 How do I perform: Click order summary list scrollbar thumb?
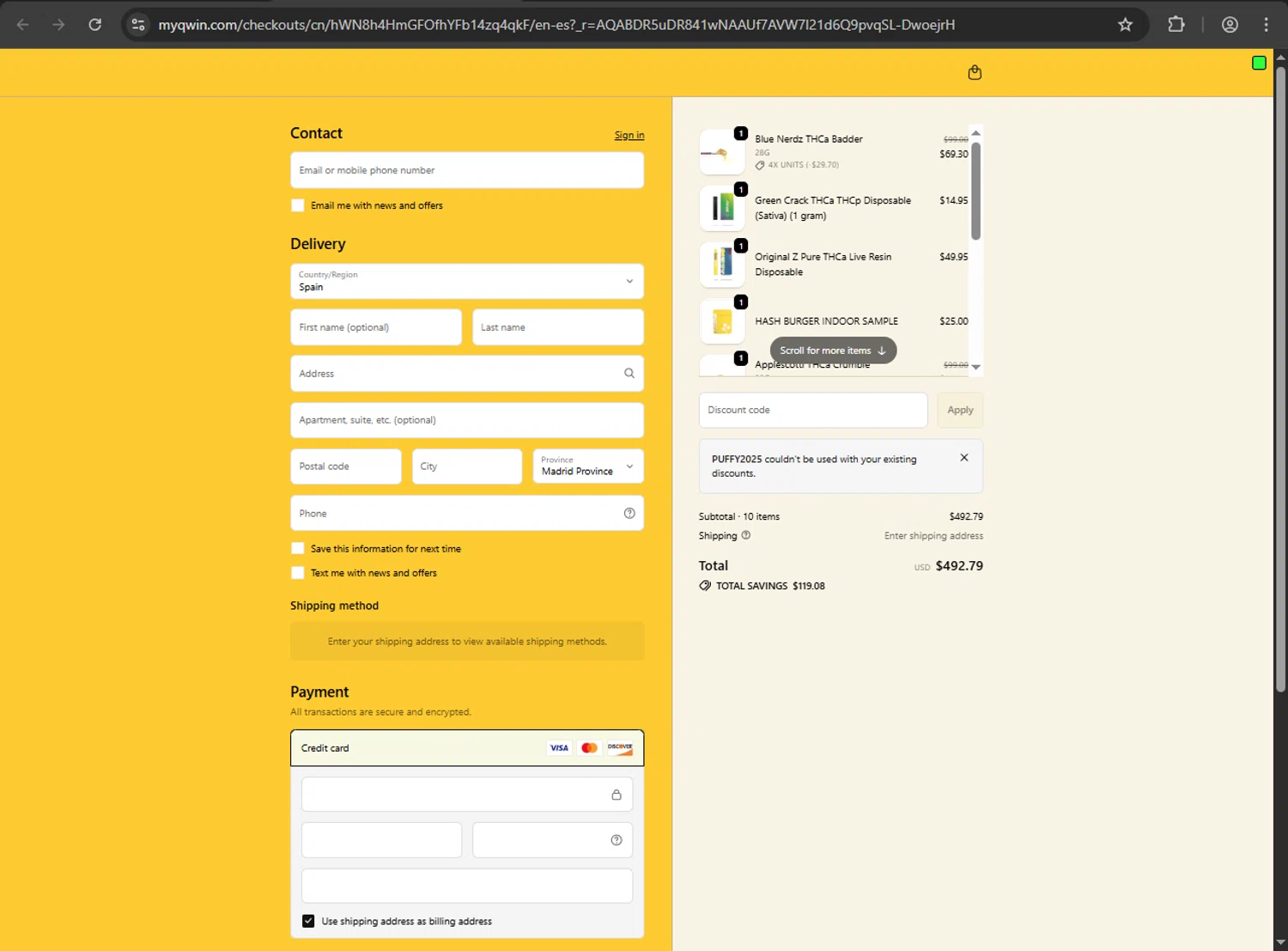tap(975, 191)
